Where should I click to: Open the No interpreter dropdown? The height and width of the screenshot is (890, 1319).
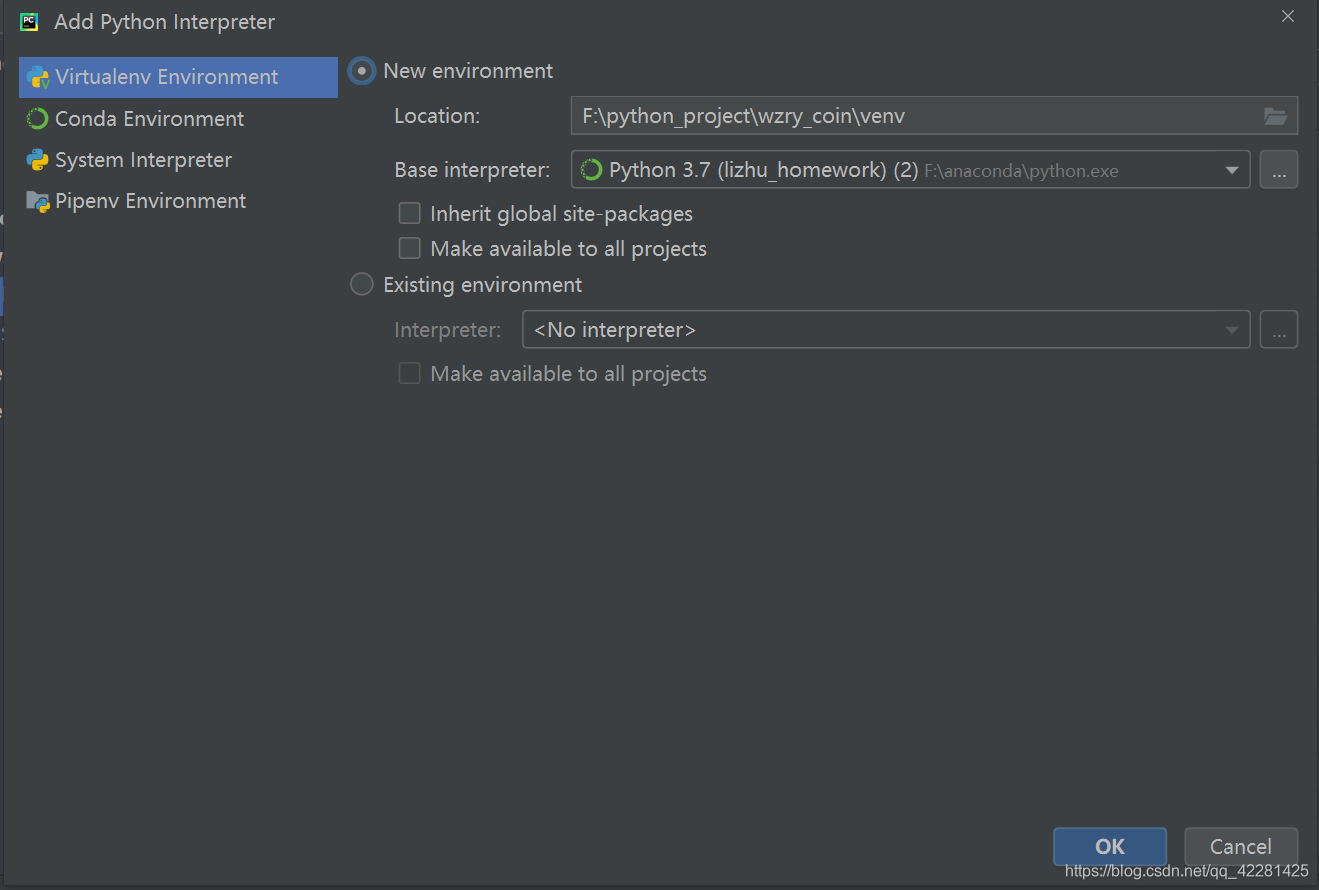coord(886,330)
